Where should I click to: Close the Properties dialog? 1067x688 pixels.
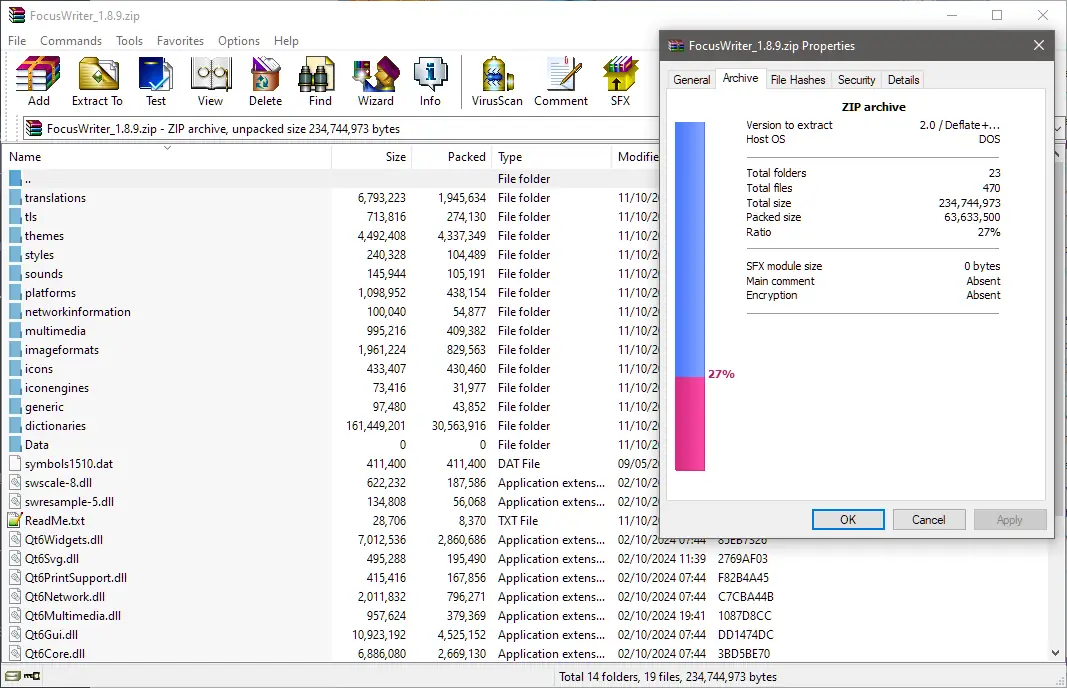1038,46
